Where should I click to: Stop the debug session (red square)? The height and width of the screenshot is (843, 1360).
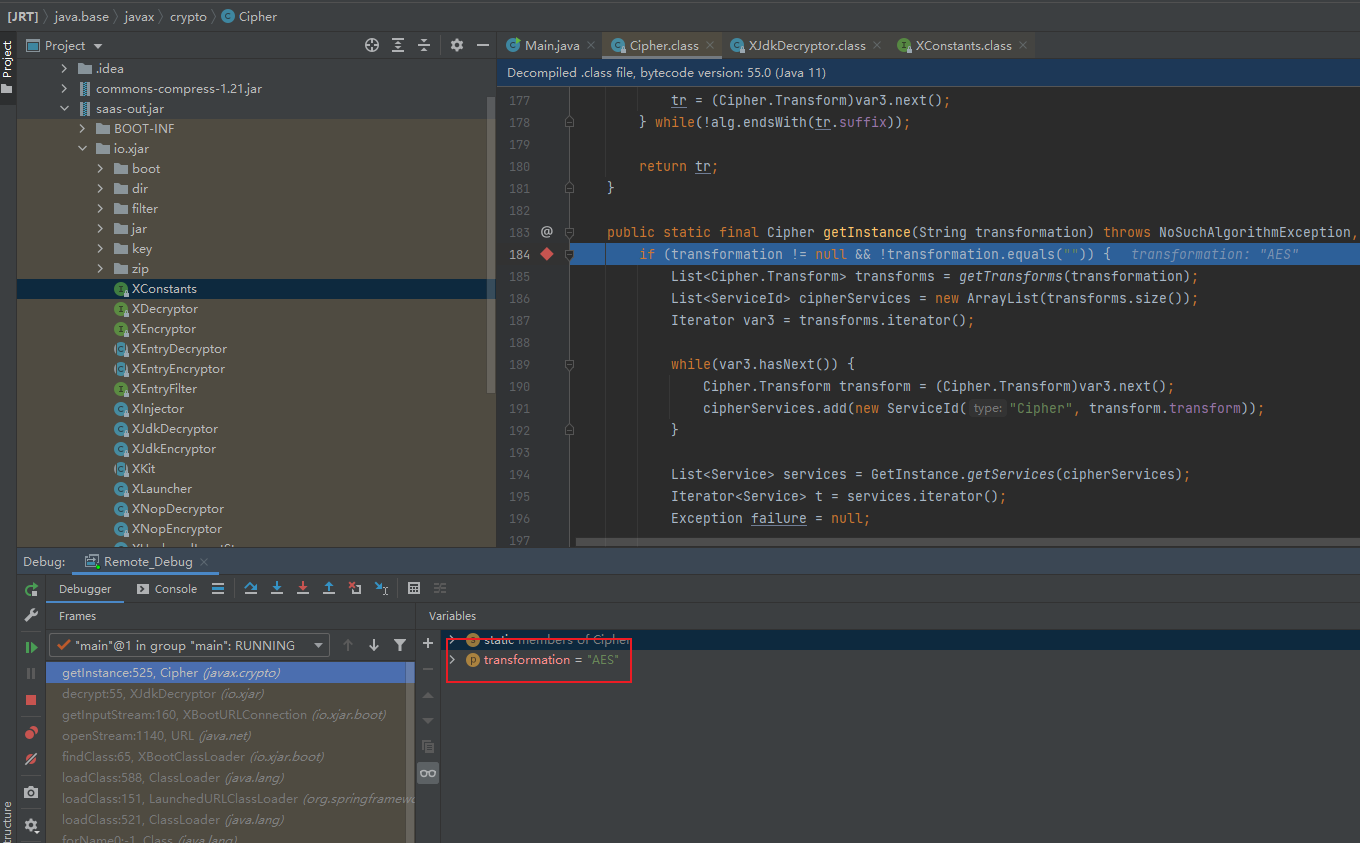pos(31,700)
